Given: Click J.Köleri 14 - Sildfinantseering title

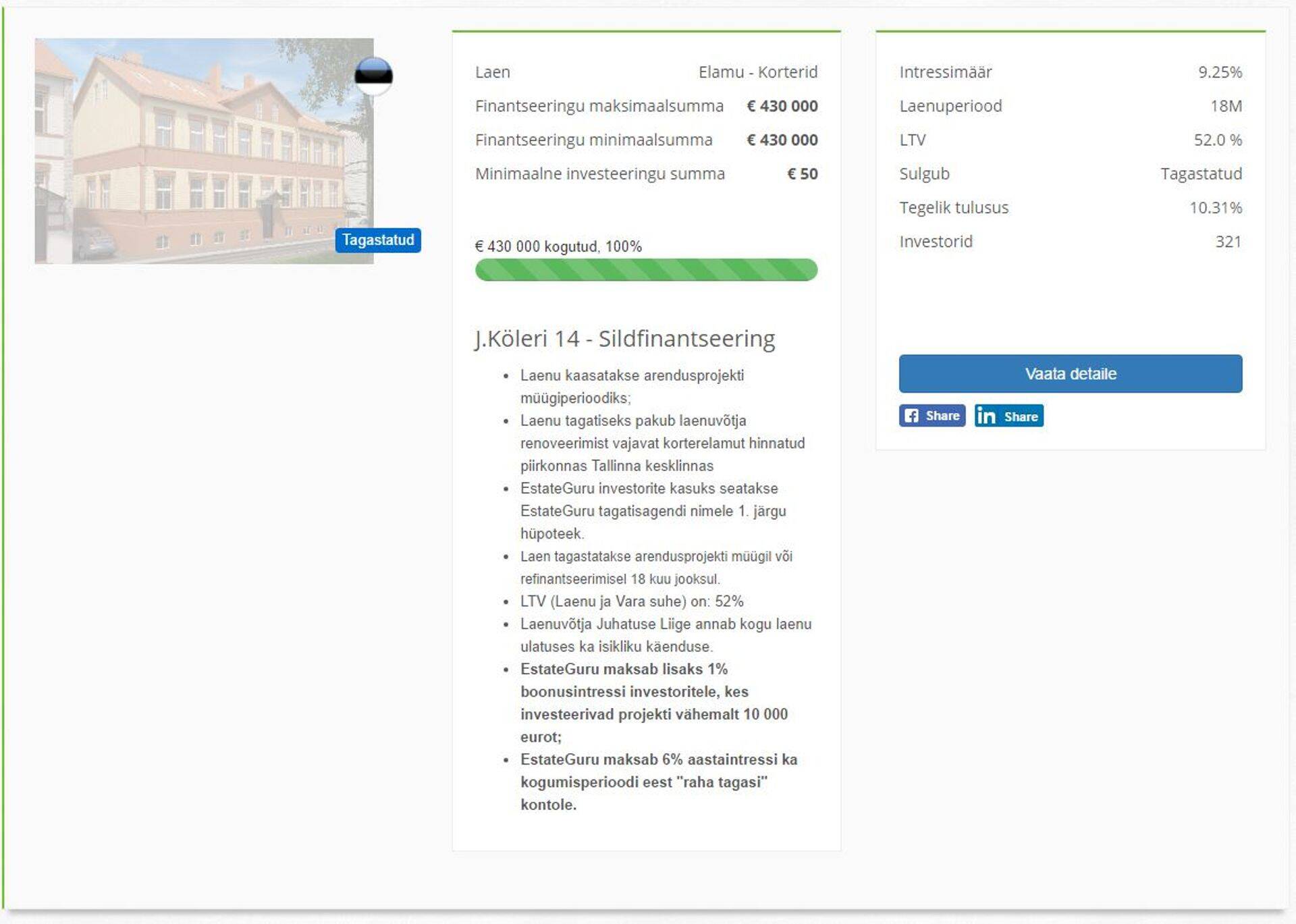Looking at the screenshot, I should click(x=624, y=338).
